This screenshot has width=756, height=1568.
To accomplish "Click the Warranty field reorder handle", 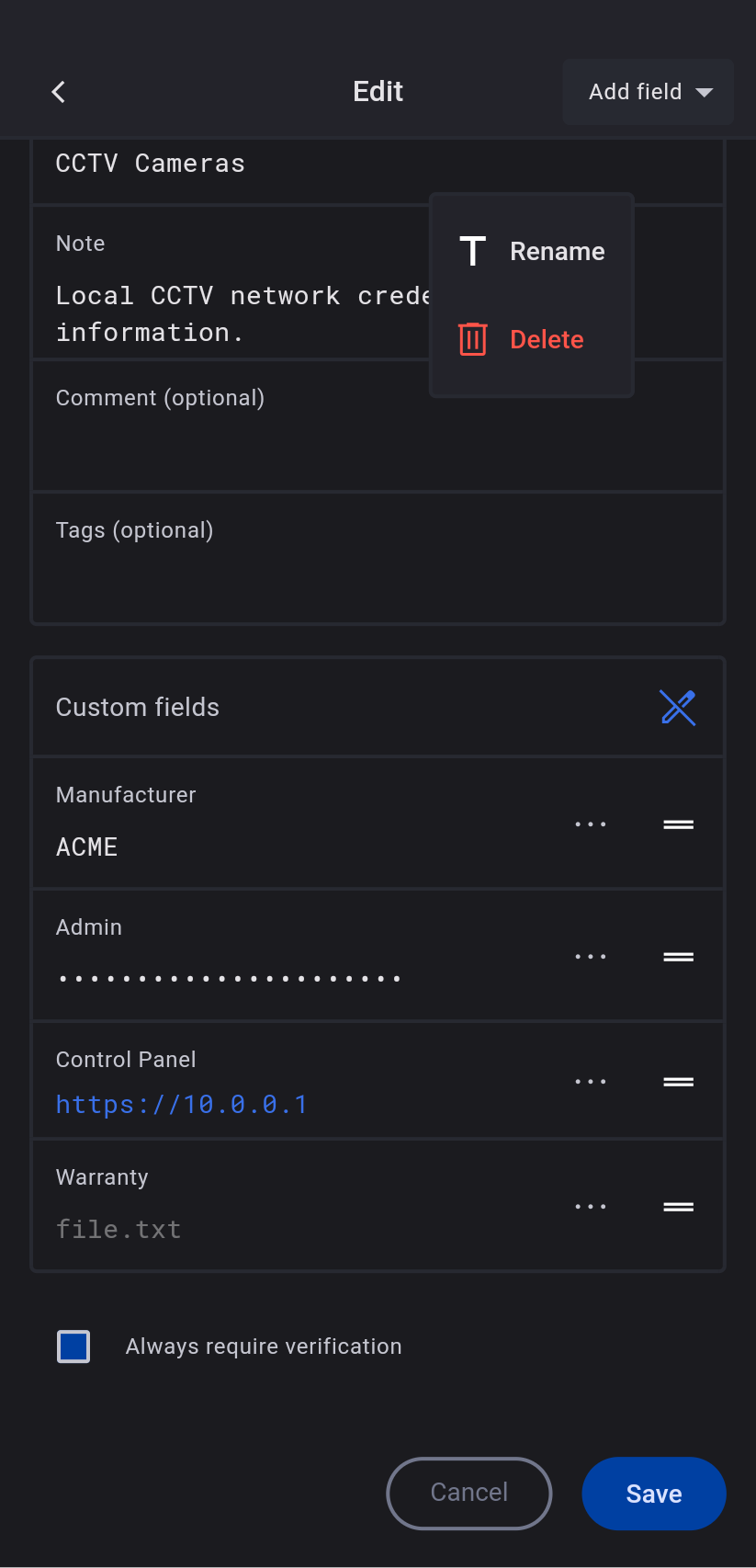I will pos(679,1207).
